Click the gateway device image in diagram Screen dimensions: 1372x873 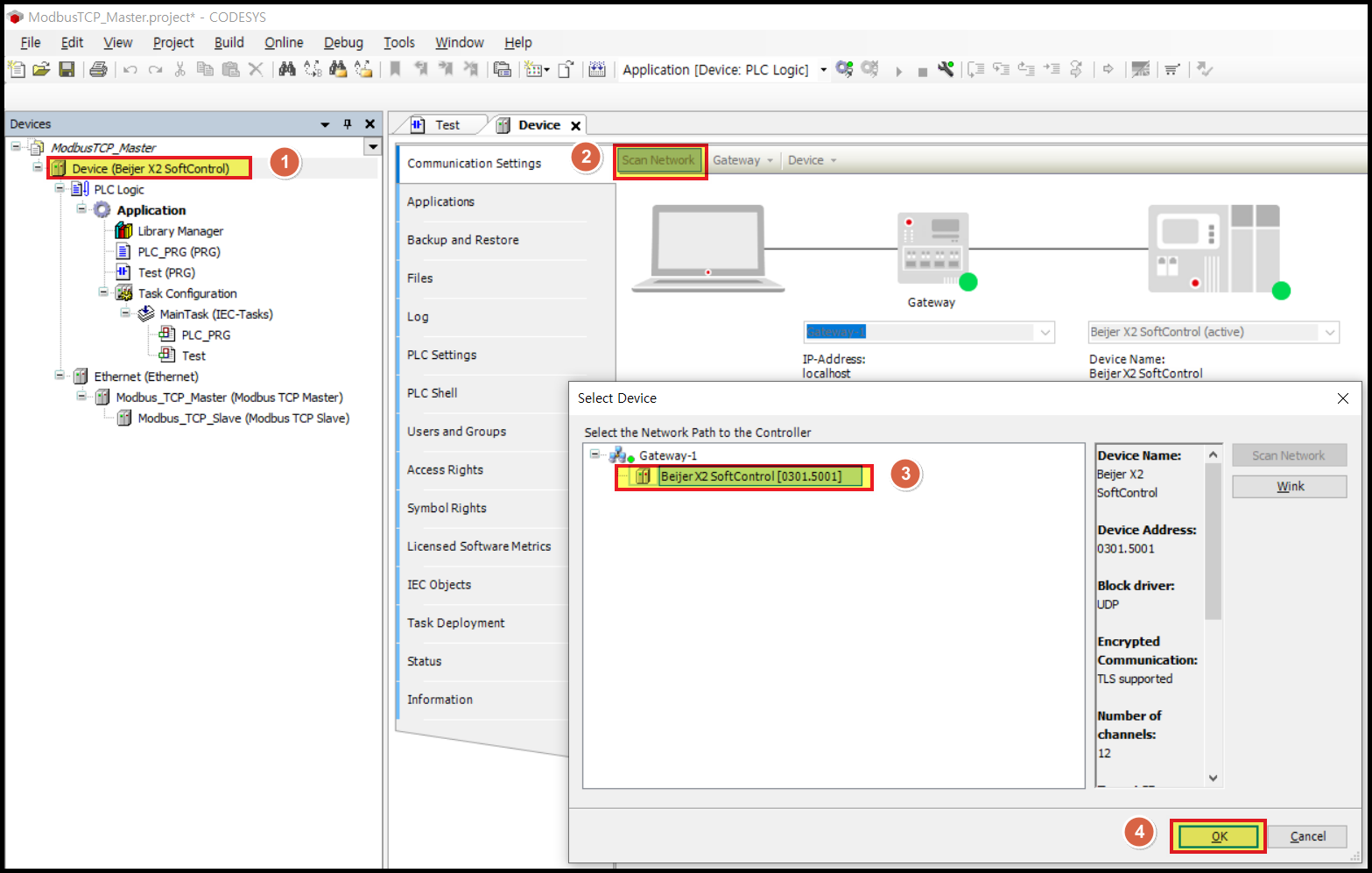tap(933, 249)
